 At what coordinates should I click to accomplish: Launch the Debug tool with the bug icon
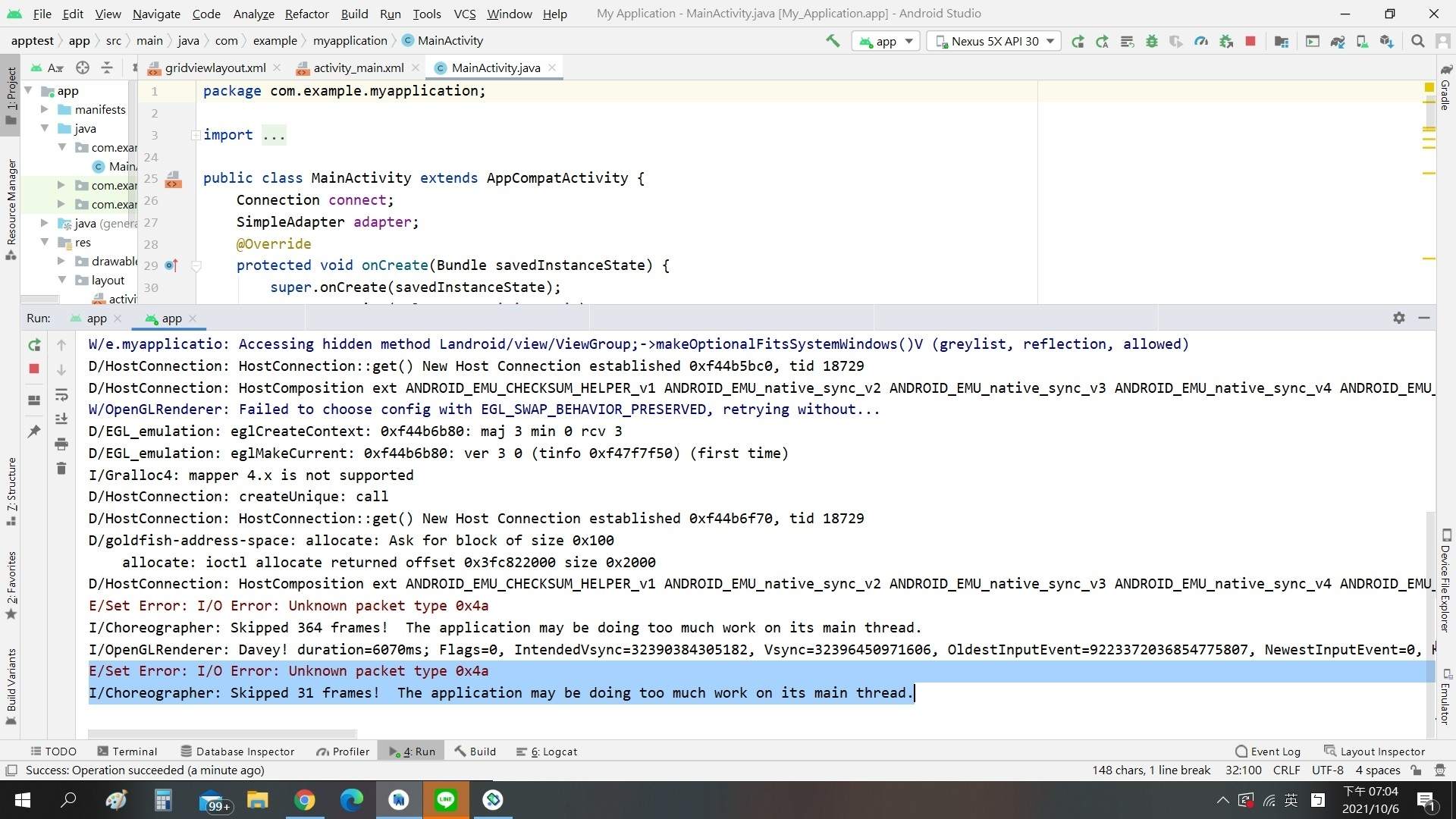point(1152,42)
